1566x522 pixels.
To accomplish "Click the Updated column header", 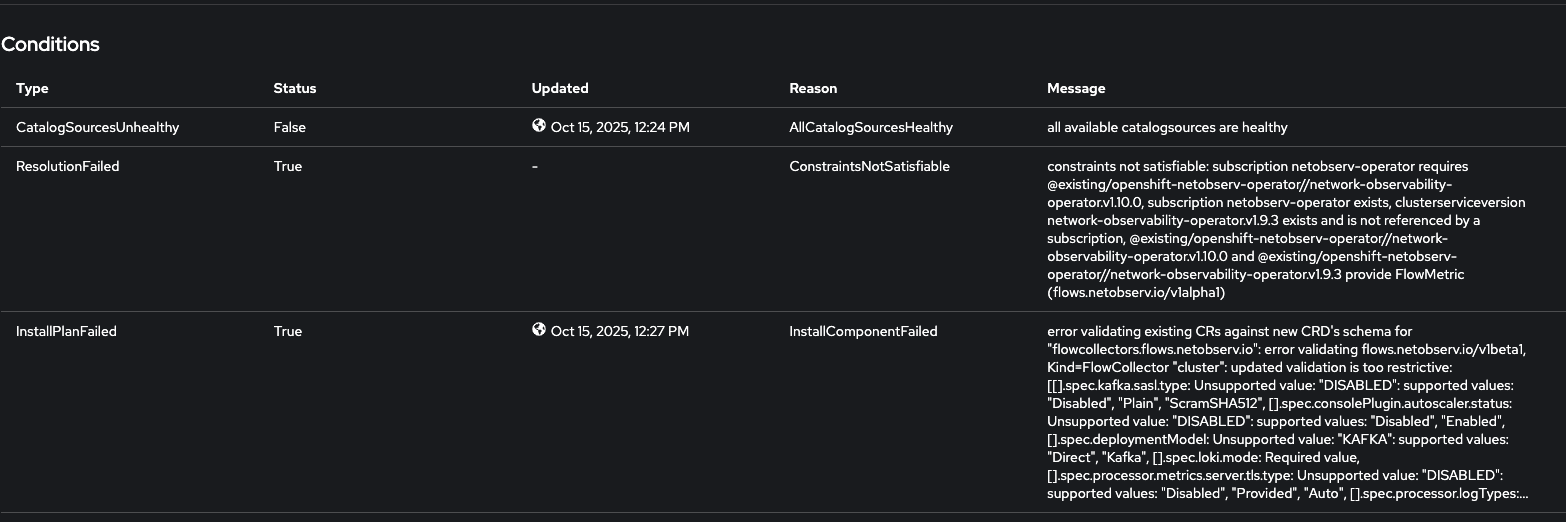I will pos(560,88).
